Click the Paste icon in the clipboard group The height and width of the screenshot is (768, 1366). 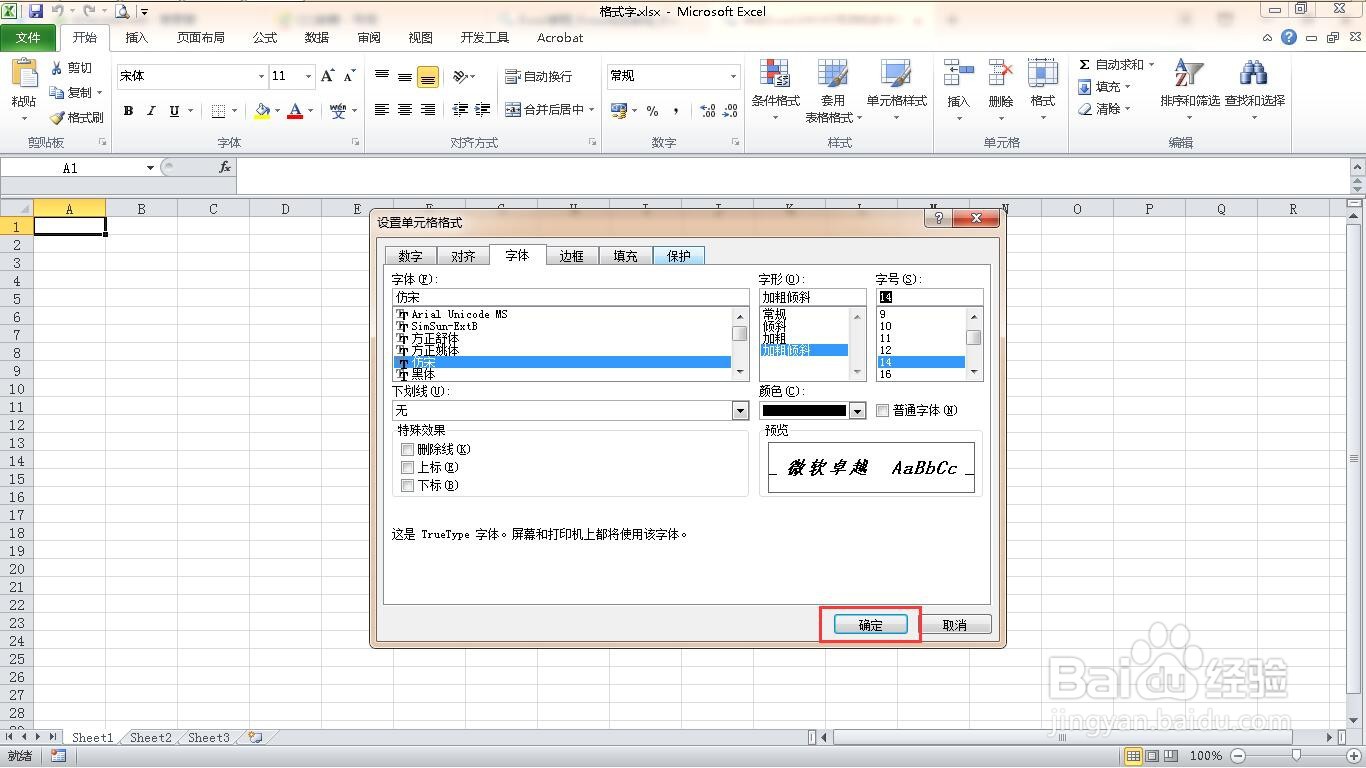(24, 74)
